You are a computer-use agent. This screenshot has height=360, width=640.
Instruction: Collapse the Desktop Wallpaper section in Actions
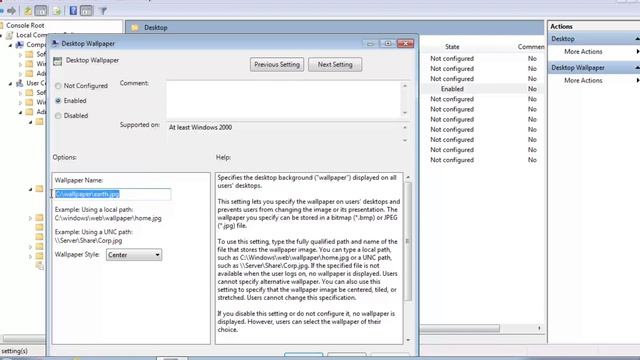pyautogui.click(x=637, y=68)
